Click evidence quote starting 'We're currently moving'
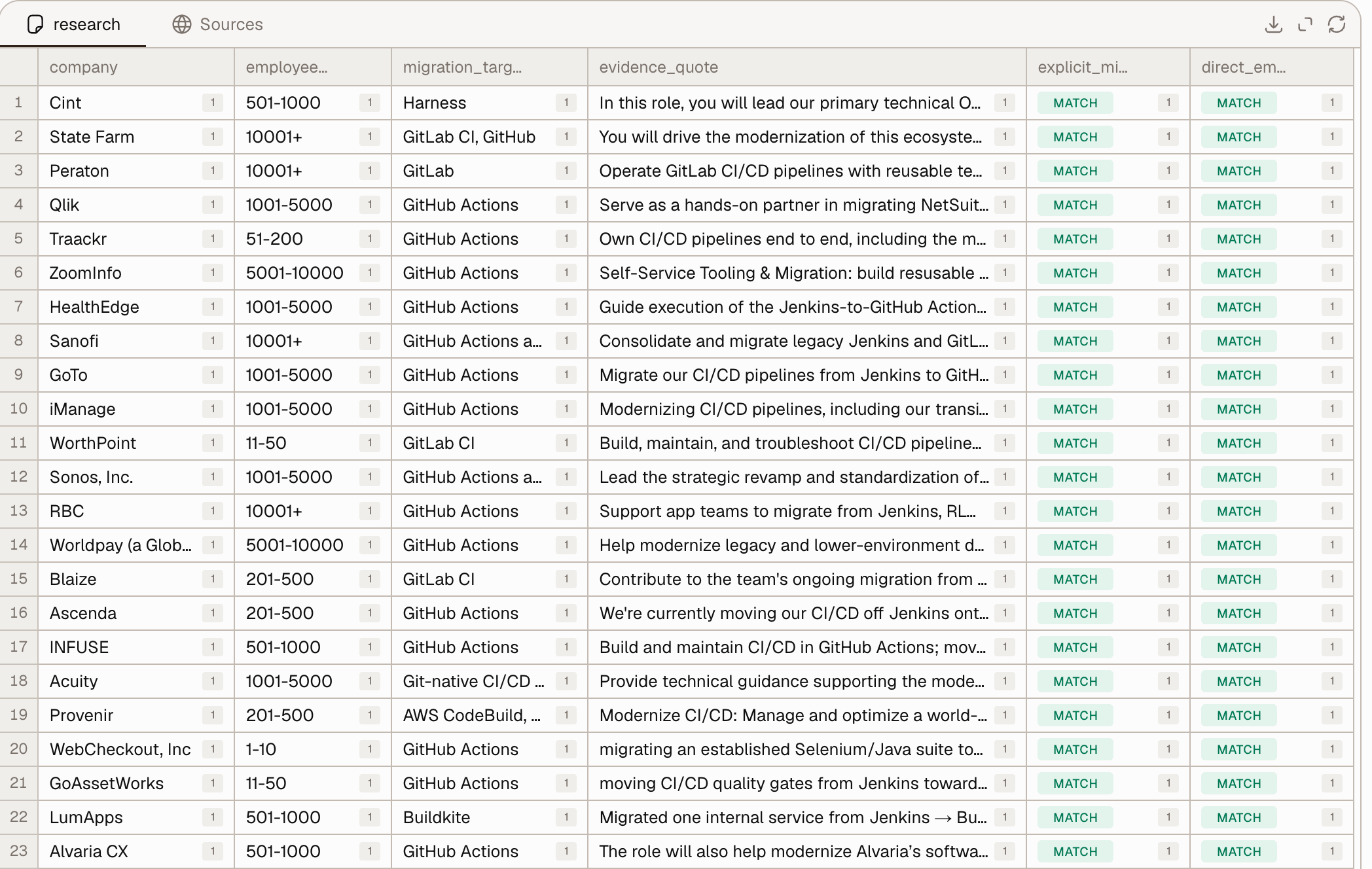The width and height of the screenshot is (1372, 869). pyautogui.click(x=807, y=613)
